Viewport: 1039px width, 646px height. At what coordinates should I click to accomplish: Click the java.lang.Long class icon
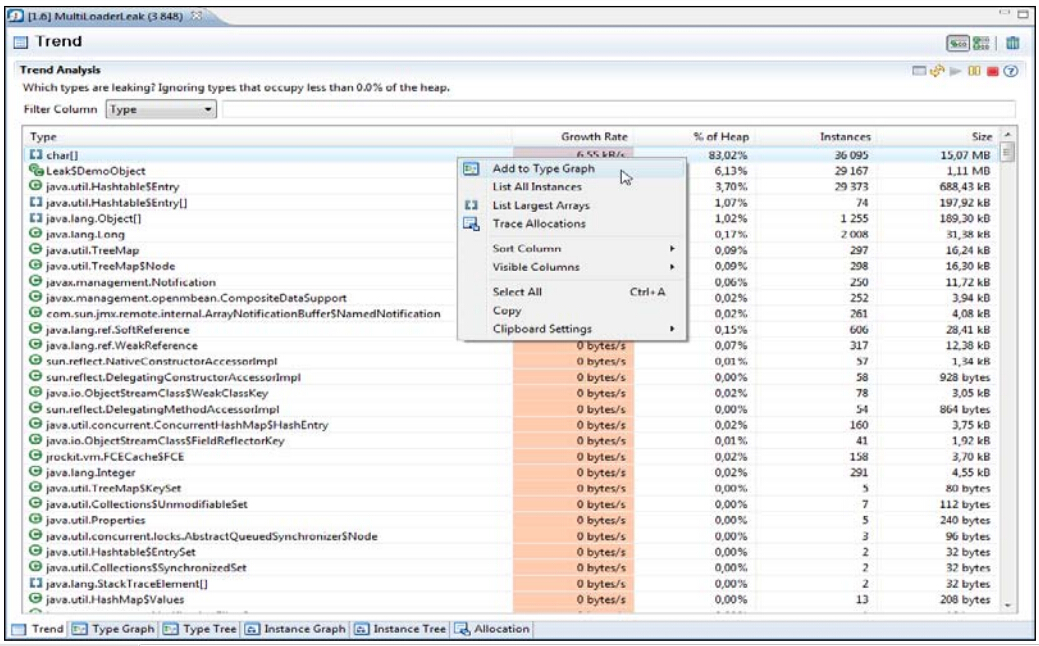(x=36, y=234)
